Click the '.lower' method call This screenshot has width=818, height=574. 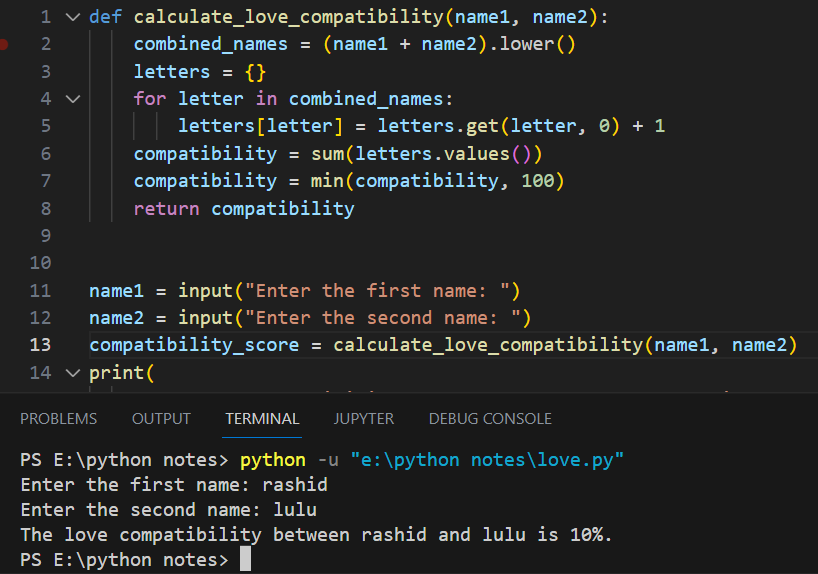(x=522, y=44)
